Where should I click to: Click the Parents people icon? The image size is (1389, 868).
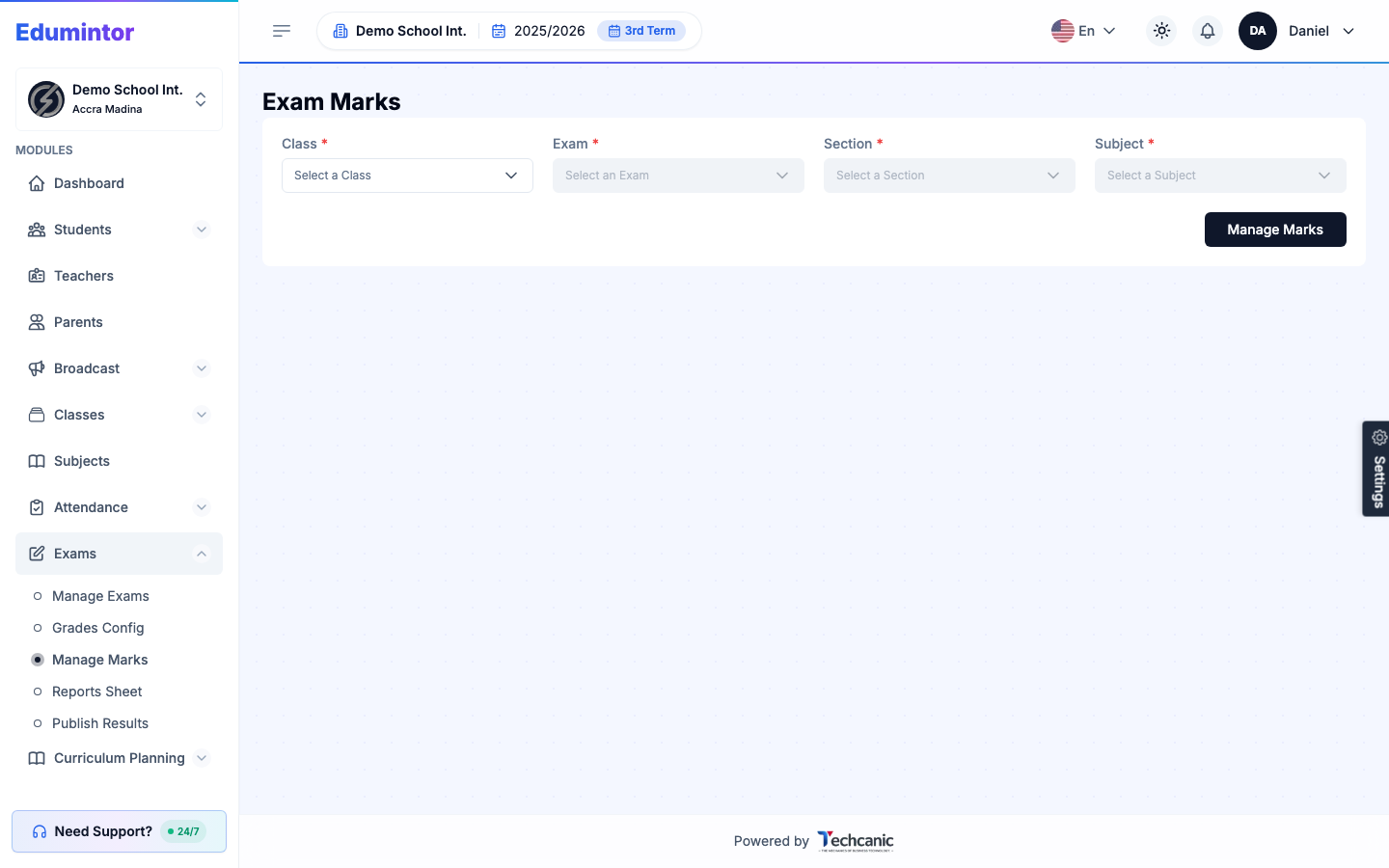[37, 322]
